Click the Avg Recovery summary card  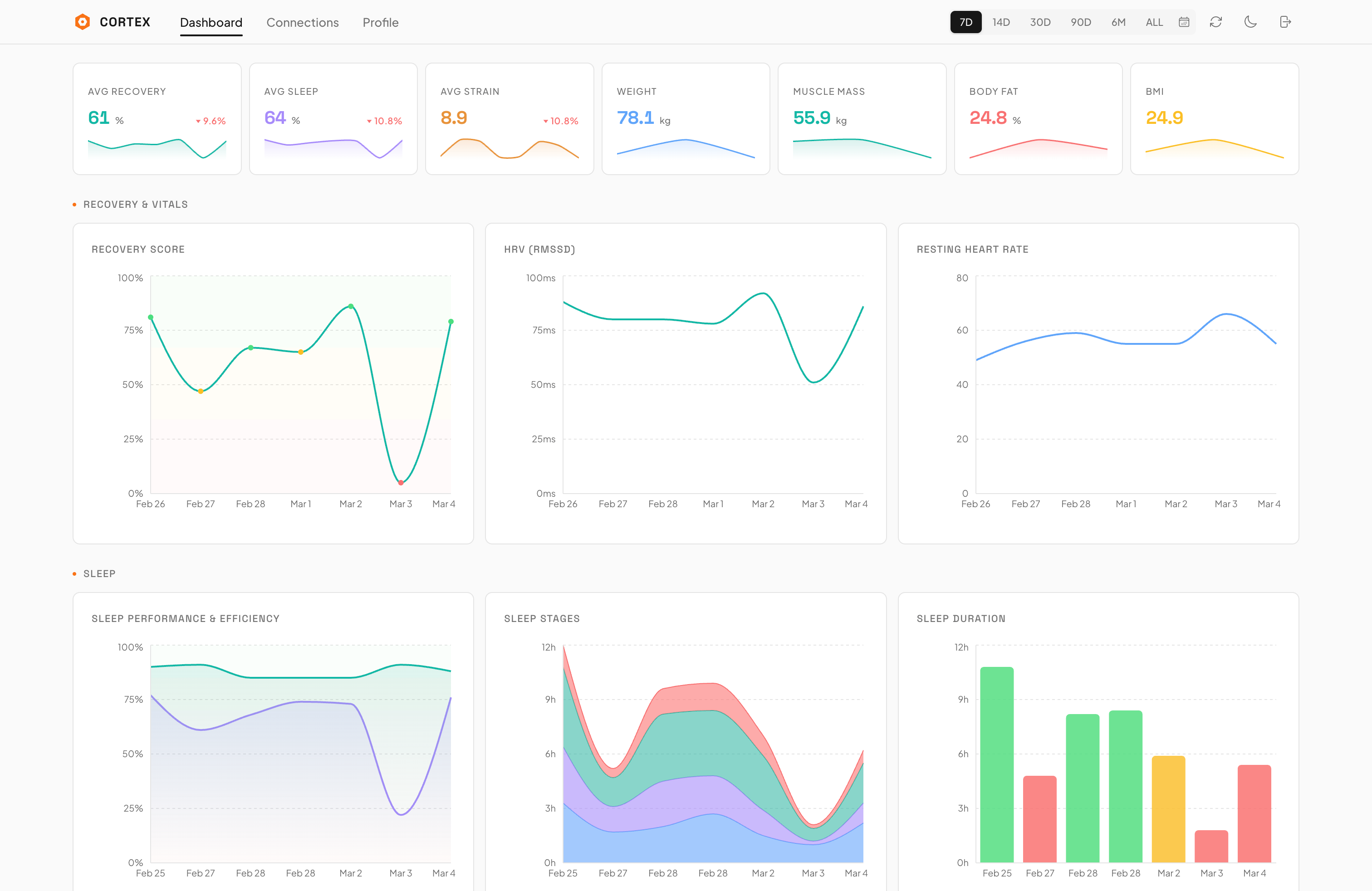click(x=157, y=119)
